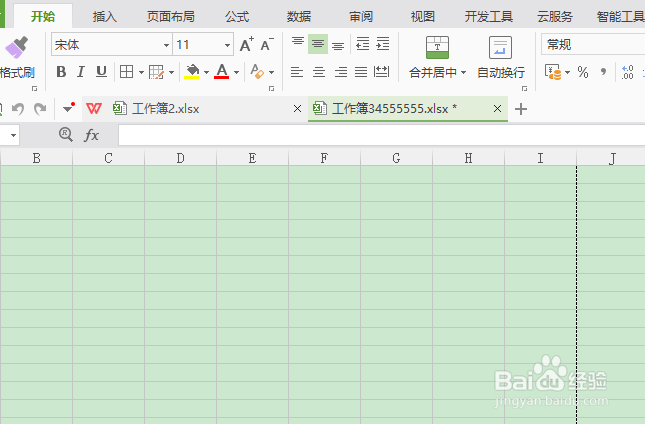The width and height of the screenshot is (645, 424).
Task: Apply thousands comma separator style
Action: [x=603, y=72]
